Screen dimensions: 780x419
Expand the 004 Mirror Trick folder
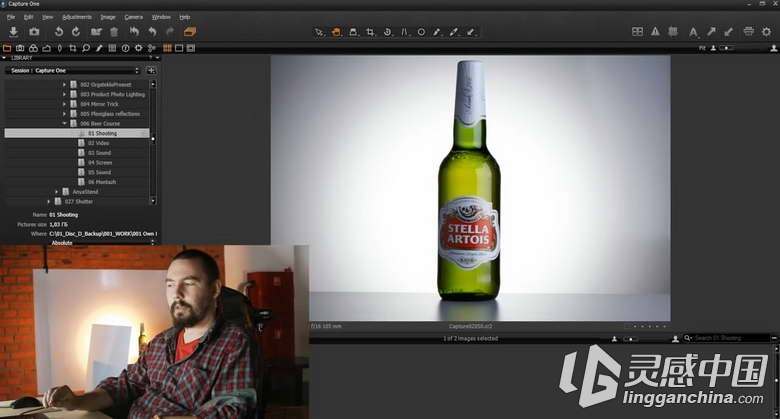click(x=64, y=104)
